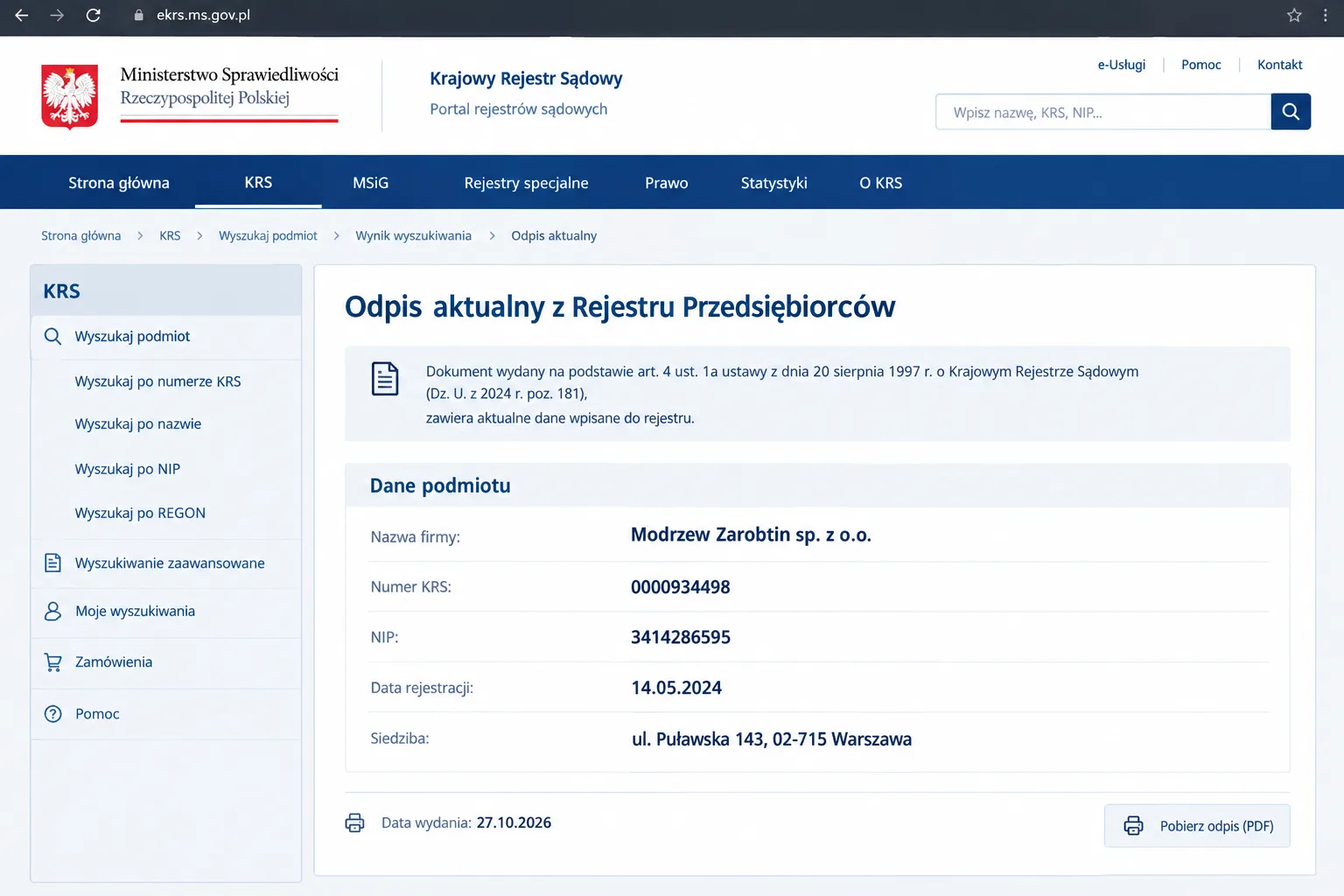
Task: Click Odpis aktualny breadcrumb text
Action: click(x=554, y=235)
